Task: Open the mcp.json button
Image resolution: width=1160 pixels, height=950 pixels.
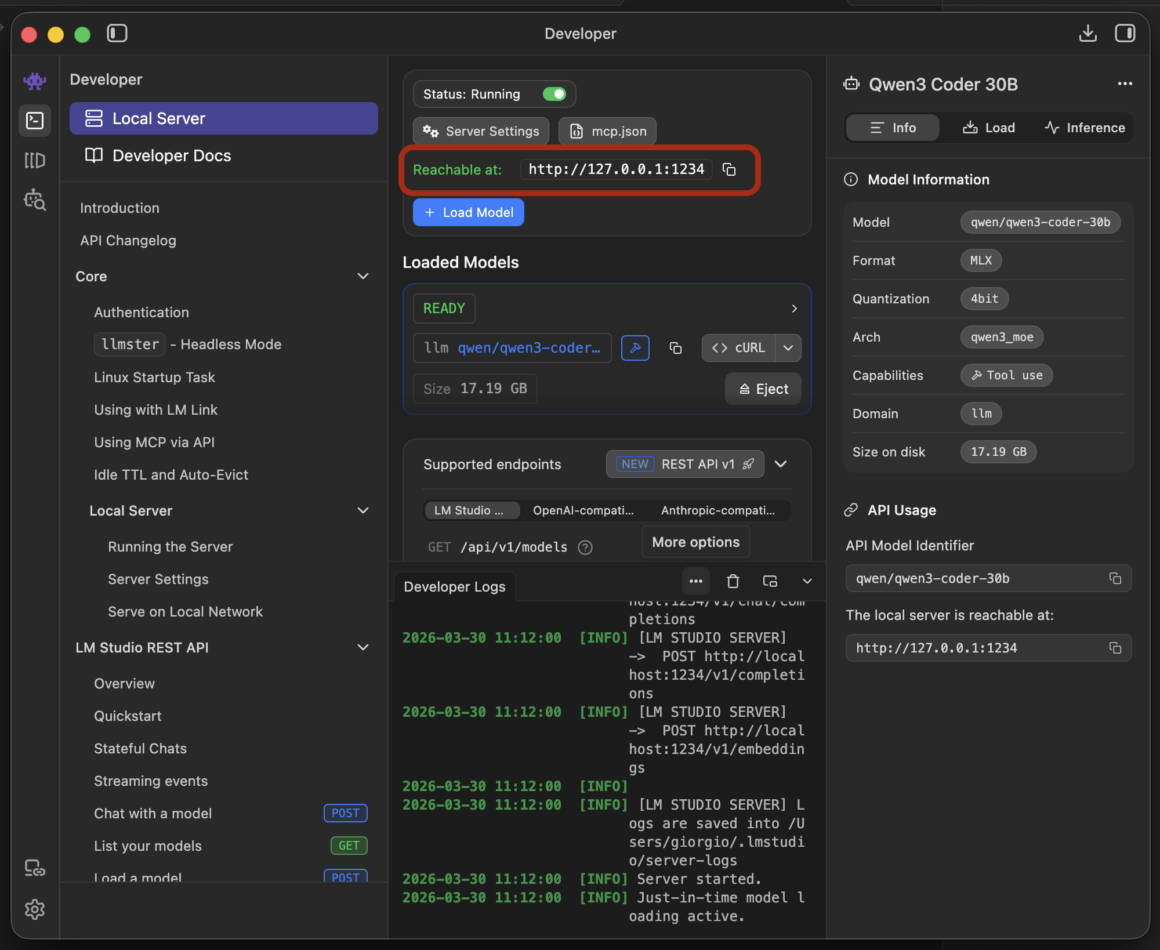Action: 607,131
